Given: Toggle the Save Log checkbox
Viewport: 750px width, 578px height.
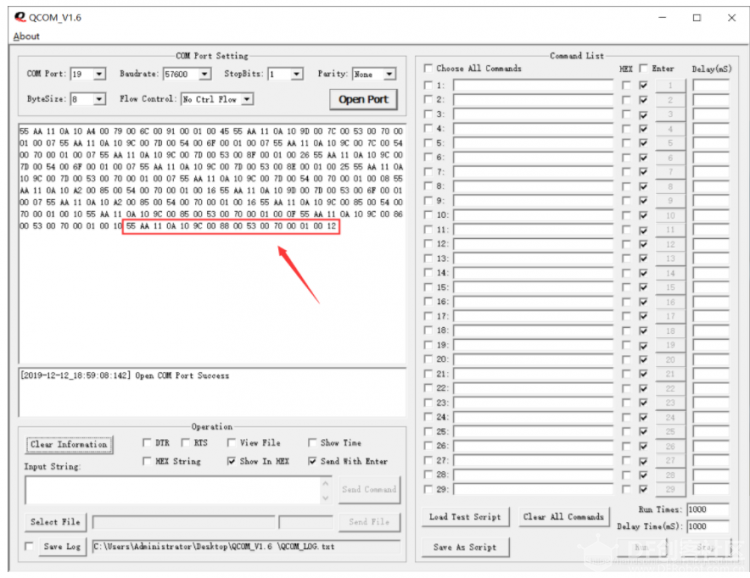Looking at the screenshot, I should click(29, 546).
